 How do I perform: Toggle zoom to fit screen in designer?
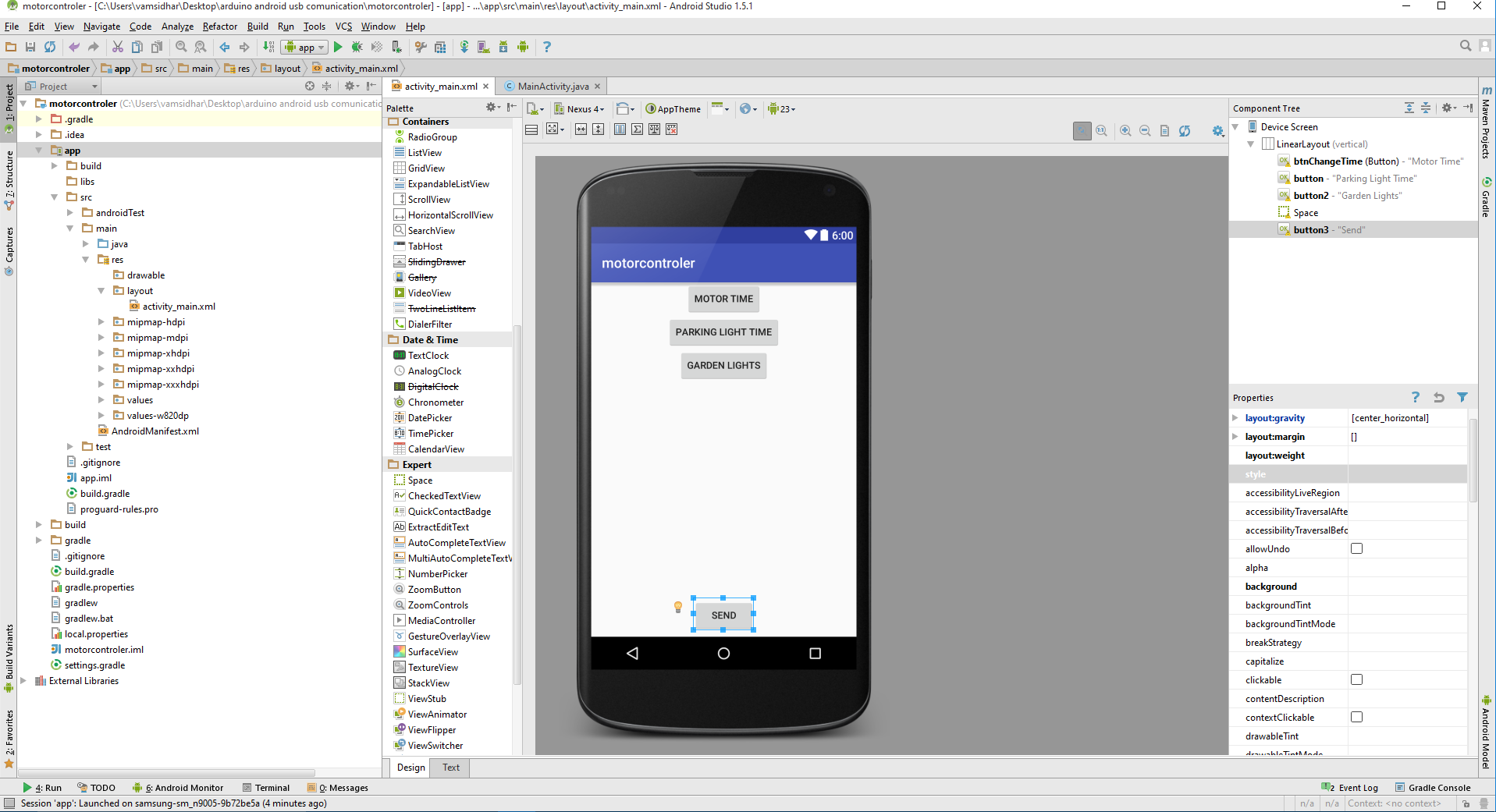[1082, 131]
